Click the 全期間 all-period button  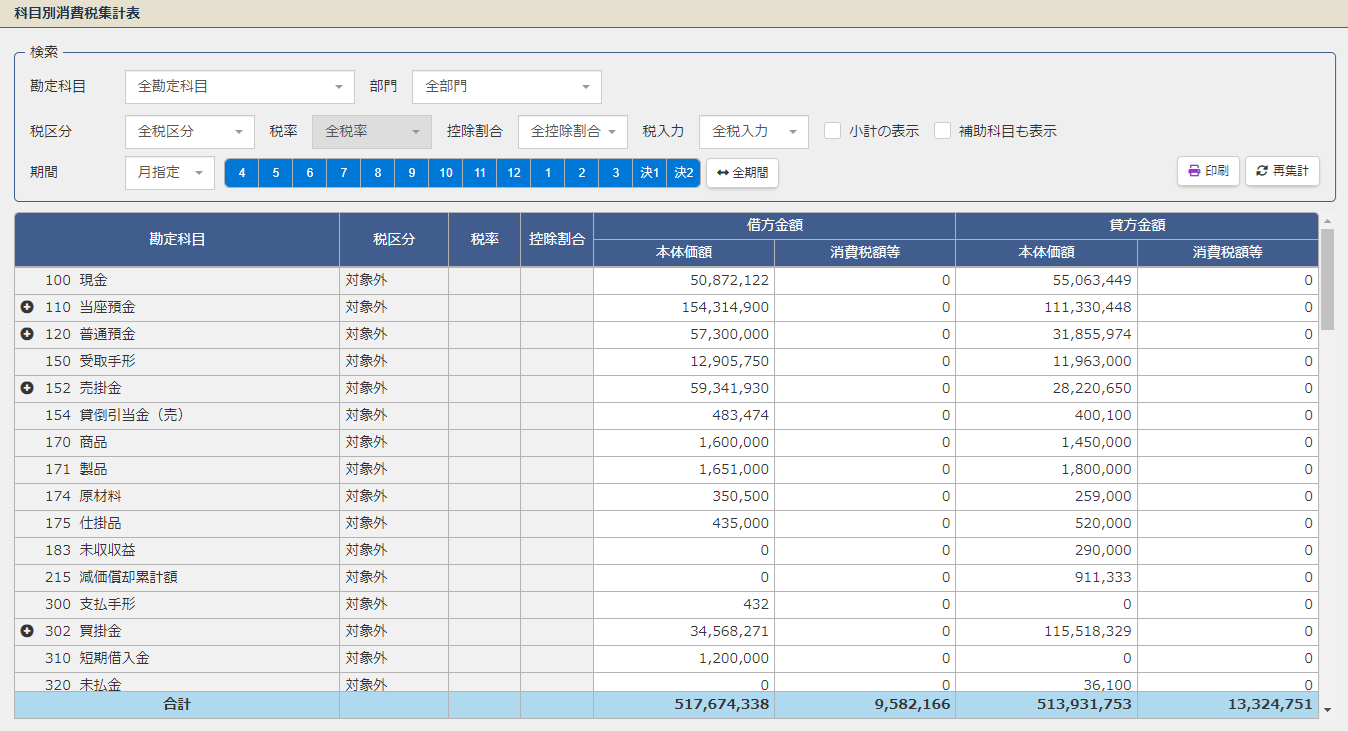[742, 173]
